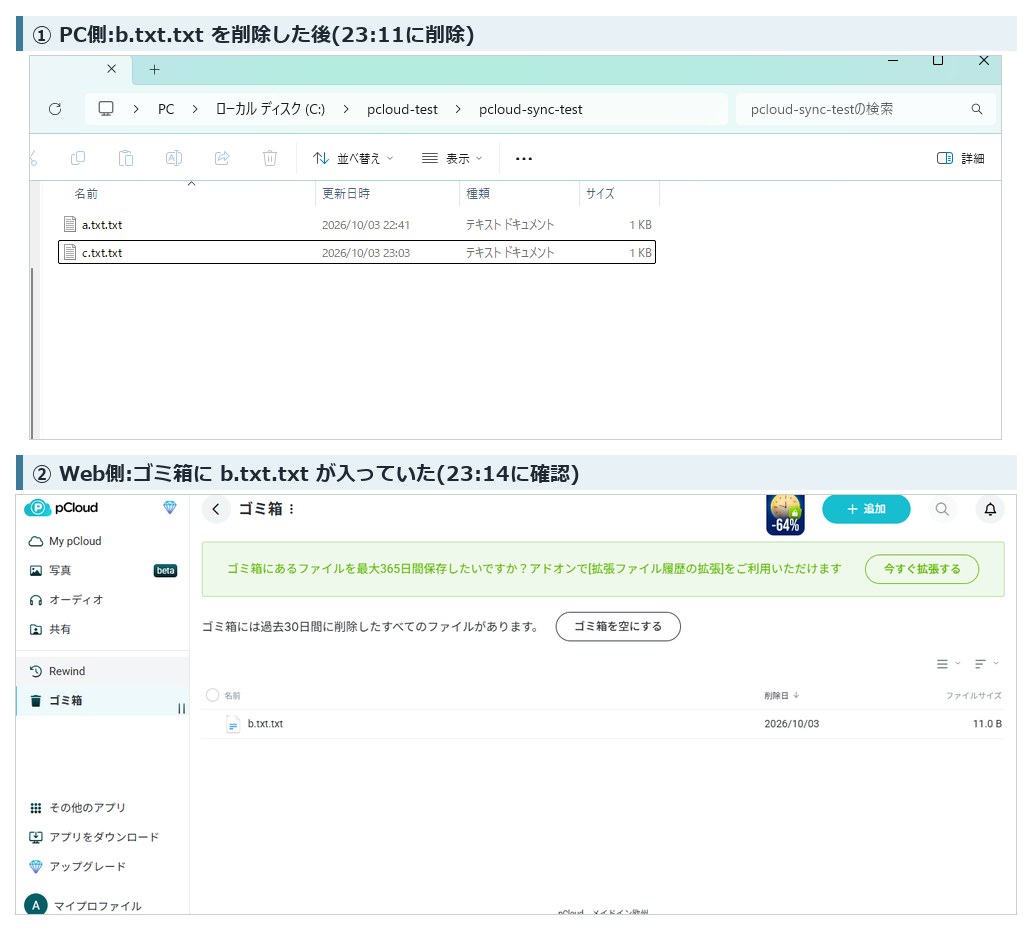Click the search magnifier in Explorer search box

977,109
